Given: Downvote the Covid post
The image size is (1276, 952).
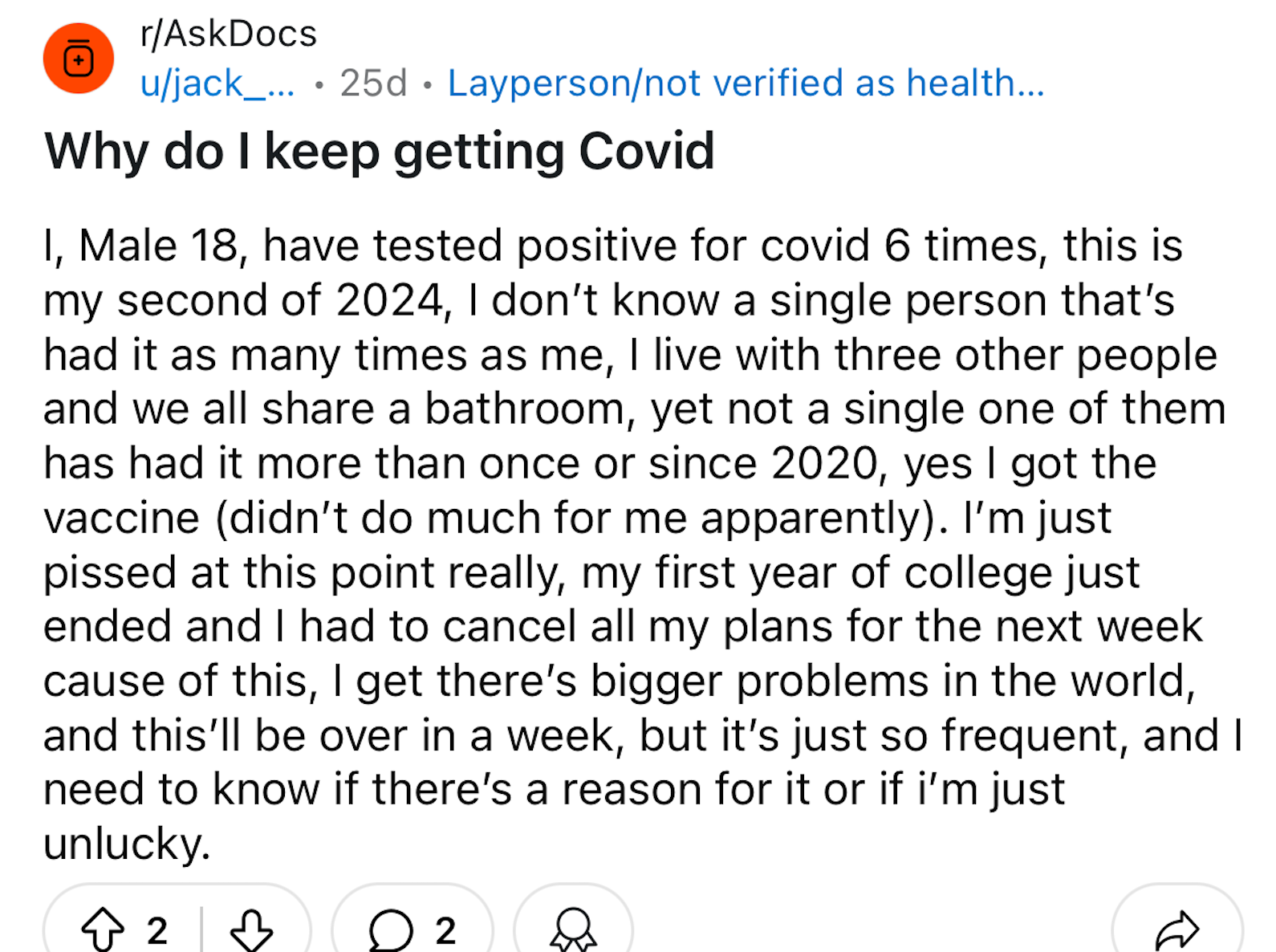Looking at the screenshot, I should point(251,930).
